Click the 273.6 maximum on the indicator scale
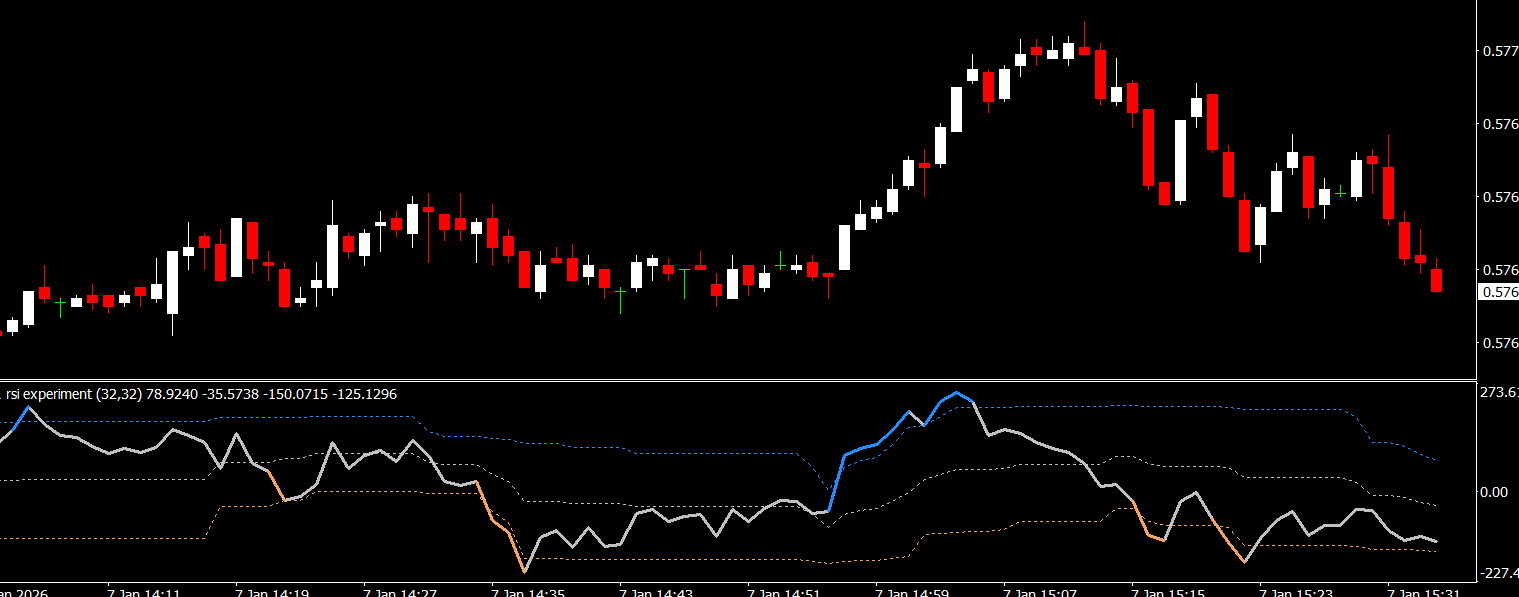 pos(1498,392)
